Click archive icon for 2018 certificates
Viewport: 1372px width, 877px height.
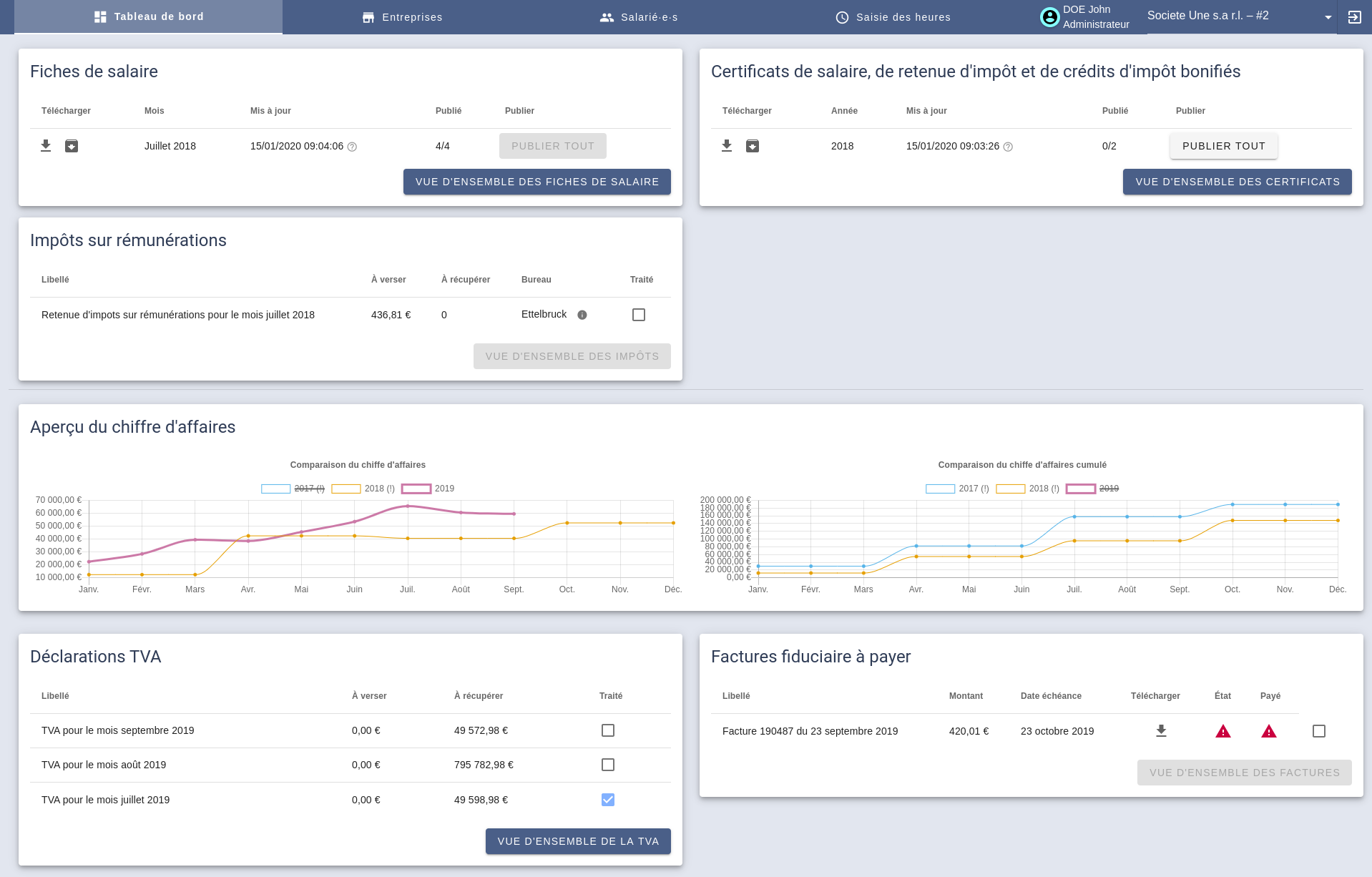point(753,146)
